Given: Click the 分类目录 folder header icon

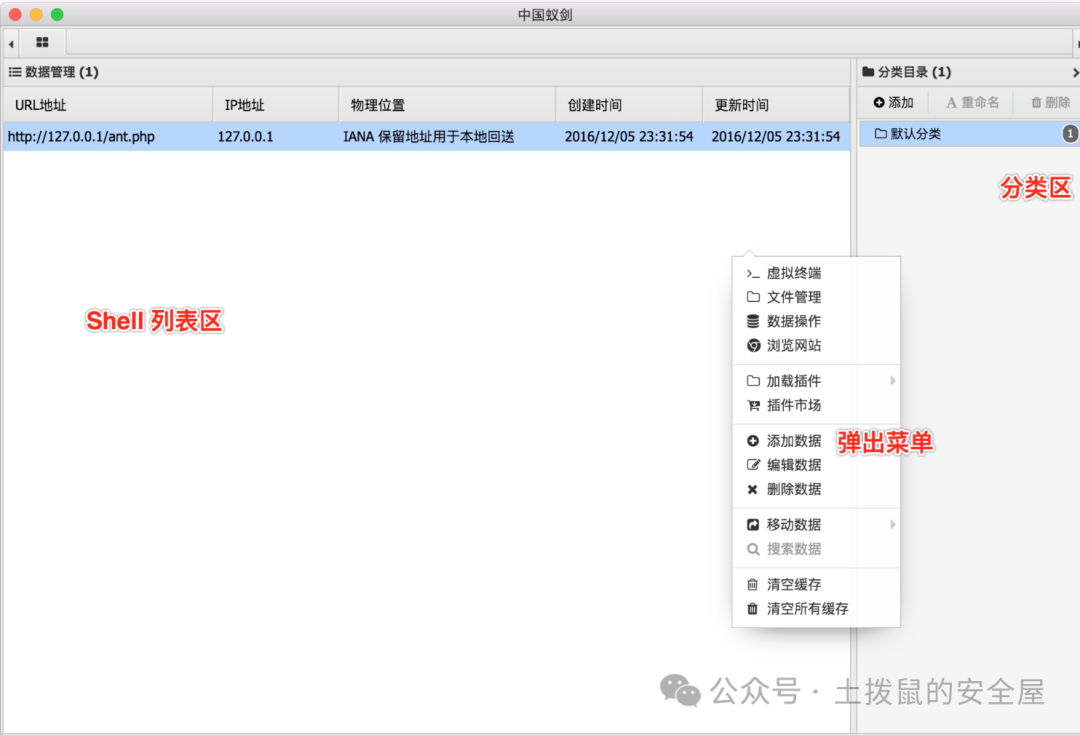Looking at the screenshot, I should 868,72.
